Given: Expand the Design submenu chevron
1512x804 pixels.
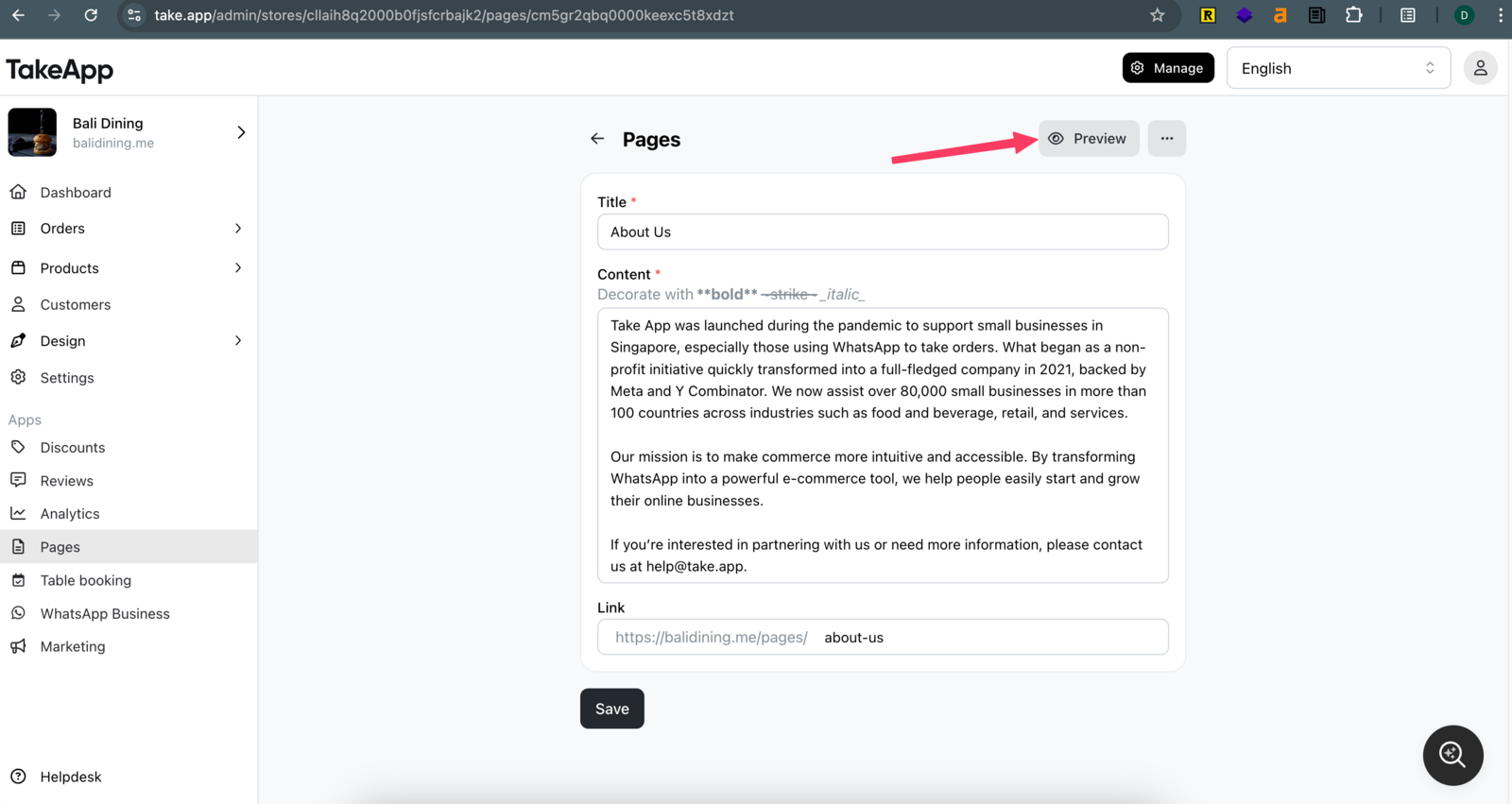Looking at the screenshot, I should pos(238,340).
